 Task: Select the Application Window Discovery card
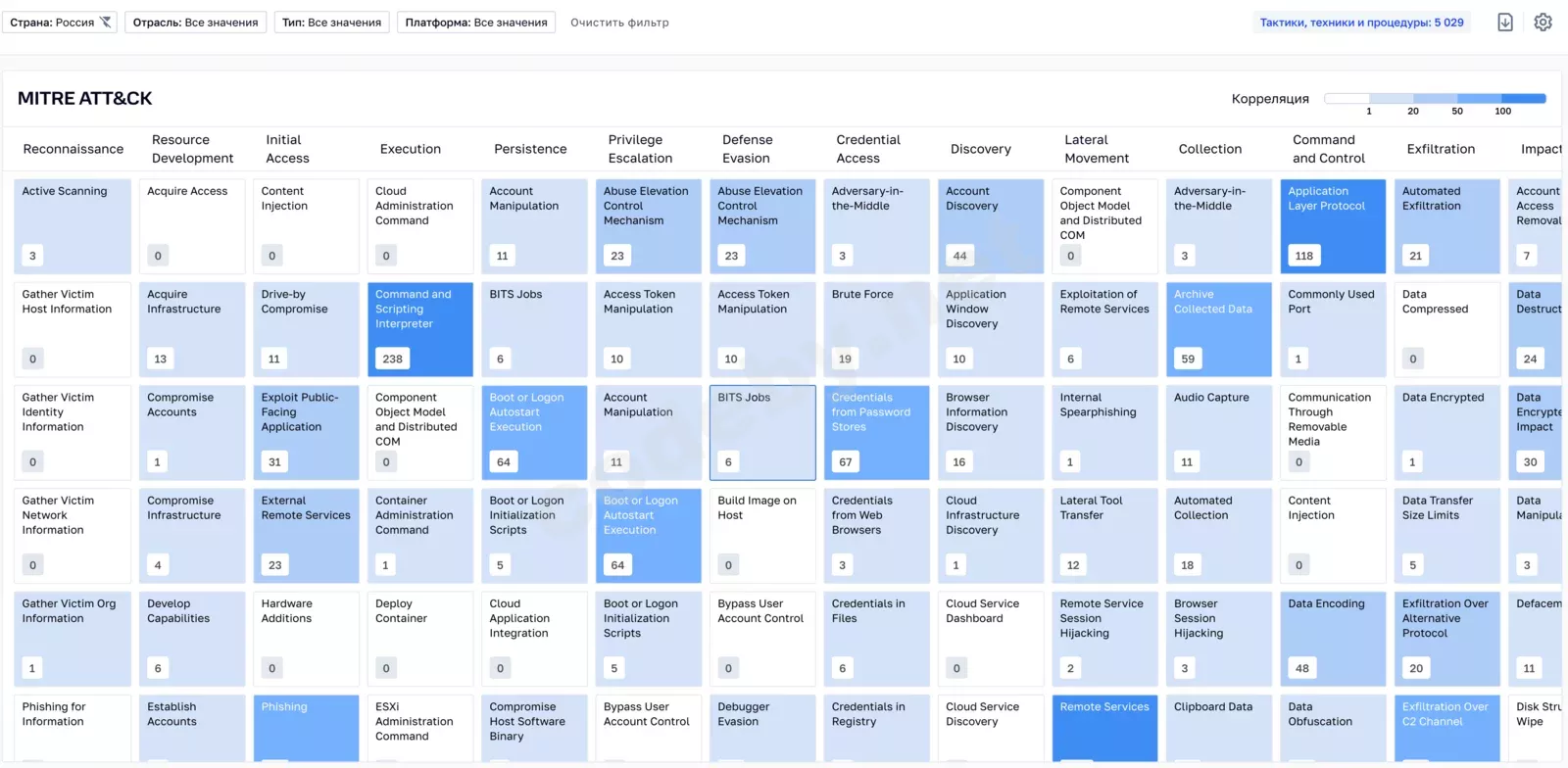tap(991, 329)
